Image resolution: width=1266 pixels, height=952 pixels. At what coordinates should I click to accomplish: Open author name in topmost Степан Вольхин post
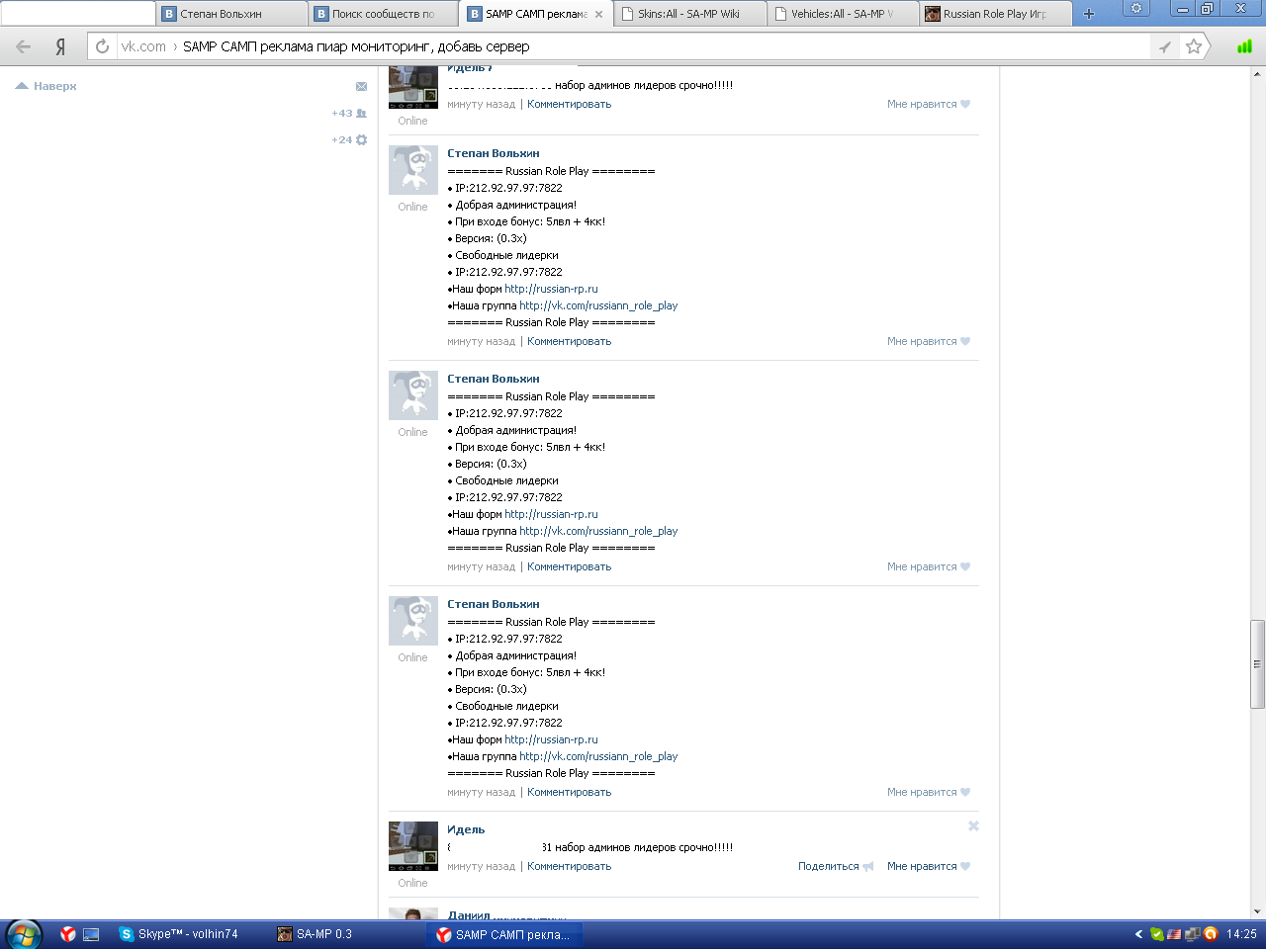pos(494,153)
